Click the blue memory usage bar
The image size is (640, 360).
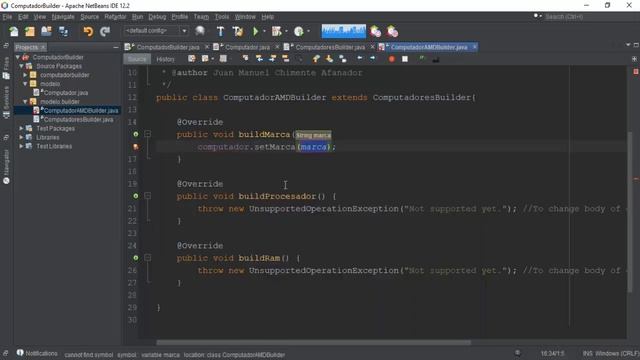[x=344, y=31]
